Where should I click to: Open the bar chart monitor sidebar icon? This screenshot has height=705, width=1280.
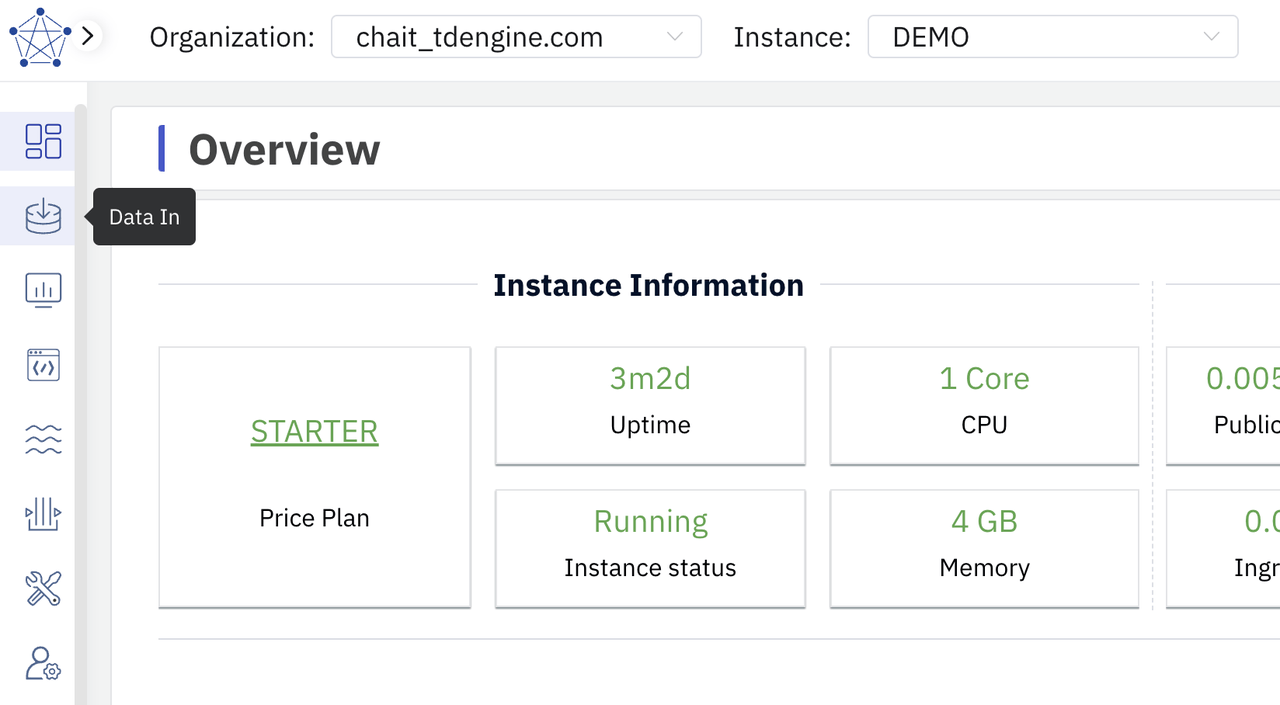pos(43,291)
